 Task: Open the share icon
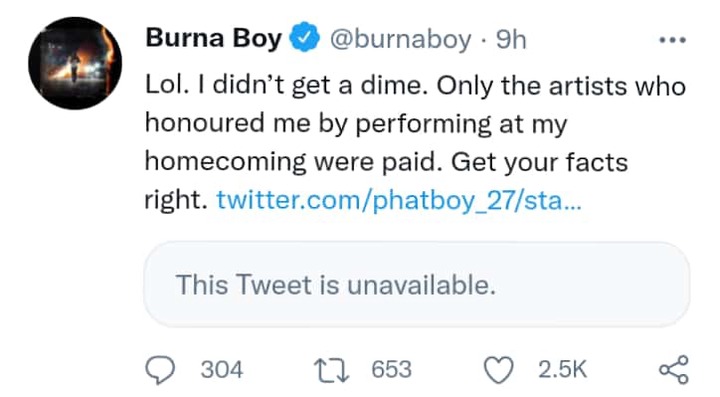674,369
